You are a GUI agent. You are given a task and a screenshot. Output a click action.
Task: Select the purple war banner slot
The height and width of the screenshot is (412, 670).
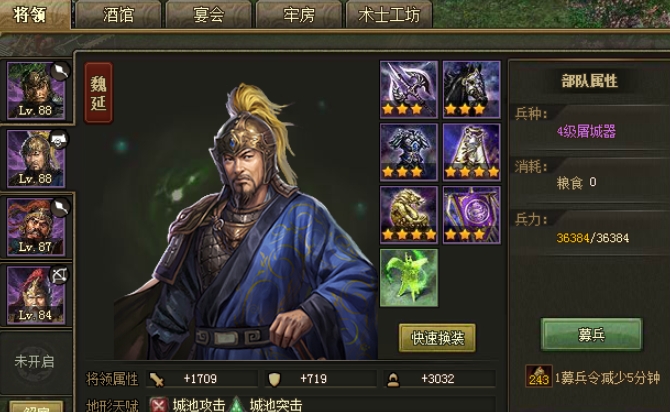471,215
